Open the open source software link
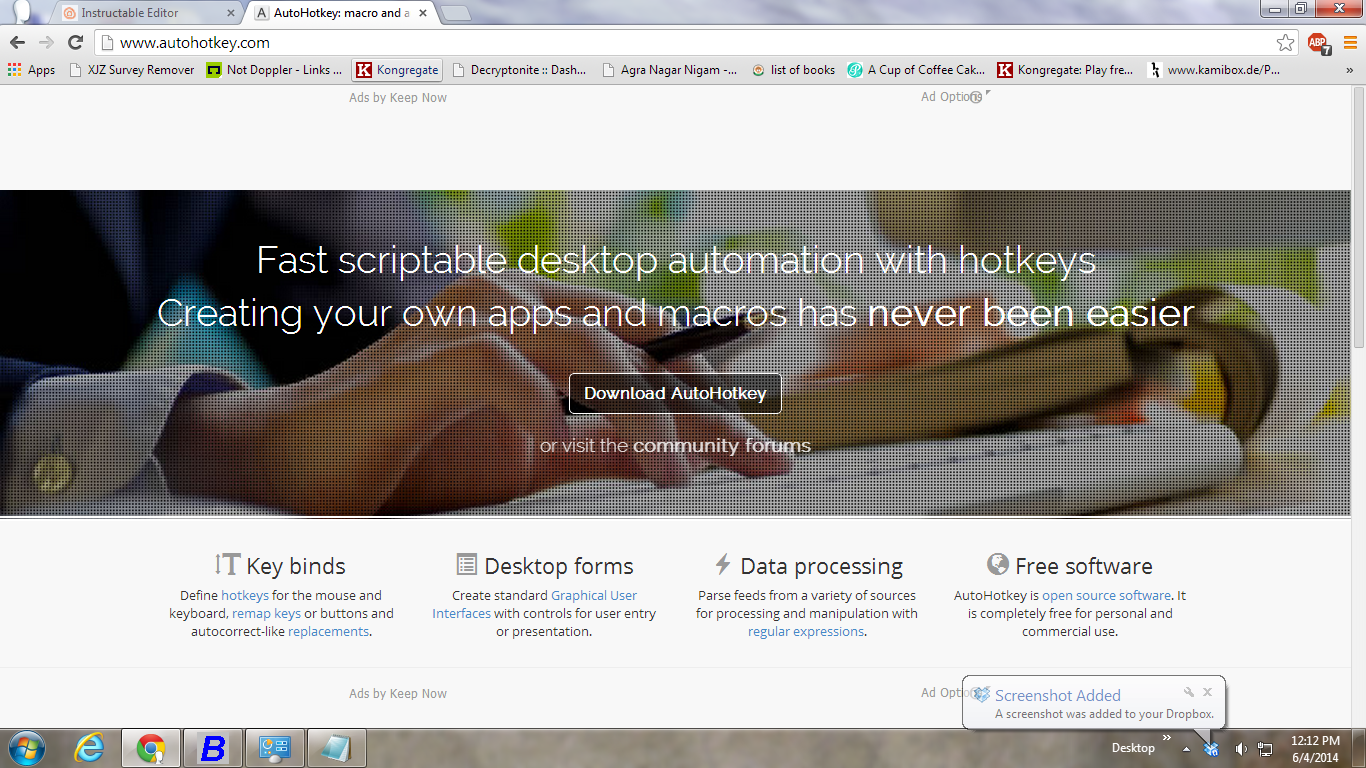The width and height of the screenshot is (1366, 768). point(1106,595)
